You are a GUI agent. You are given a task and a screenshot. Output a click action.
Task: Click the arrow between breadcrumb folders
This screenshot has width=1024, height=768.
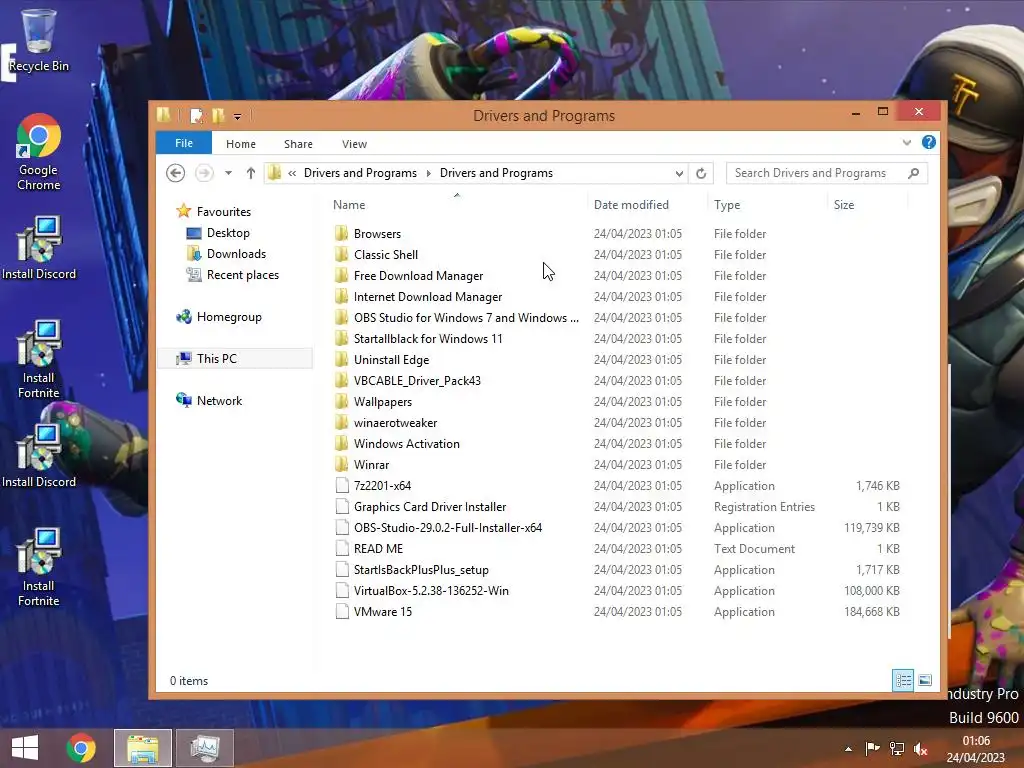pyautogui.click(x=428, y=173)
